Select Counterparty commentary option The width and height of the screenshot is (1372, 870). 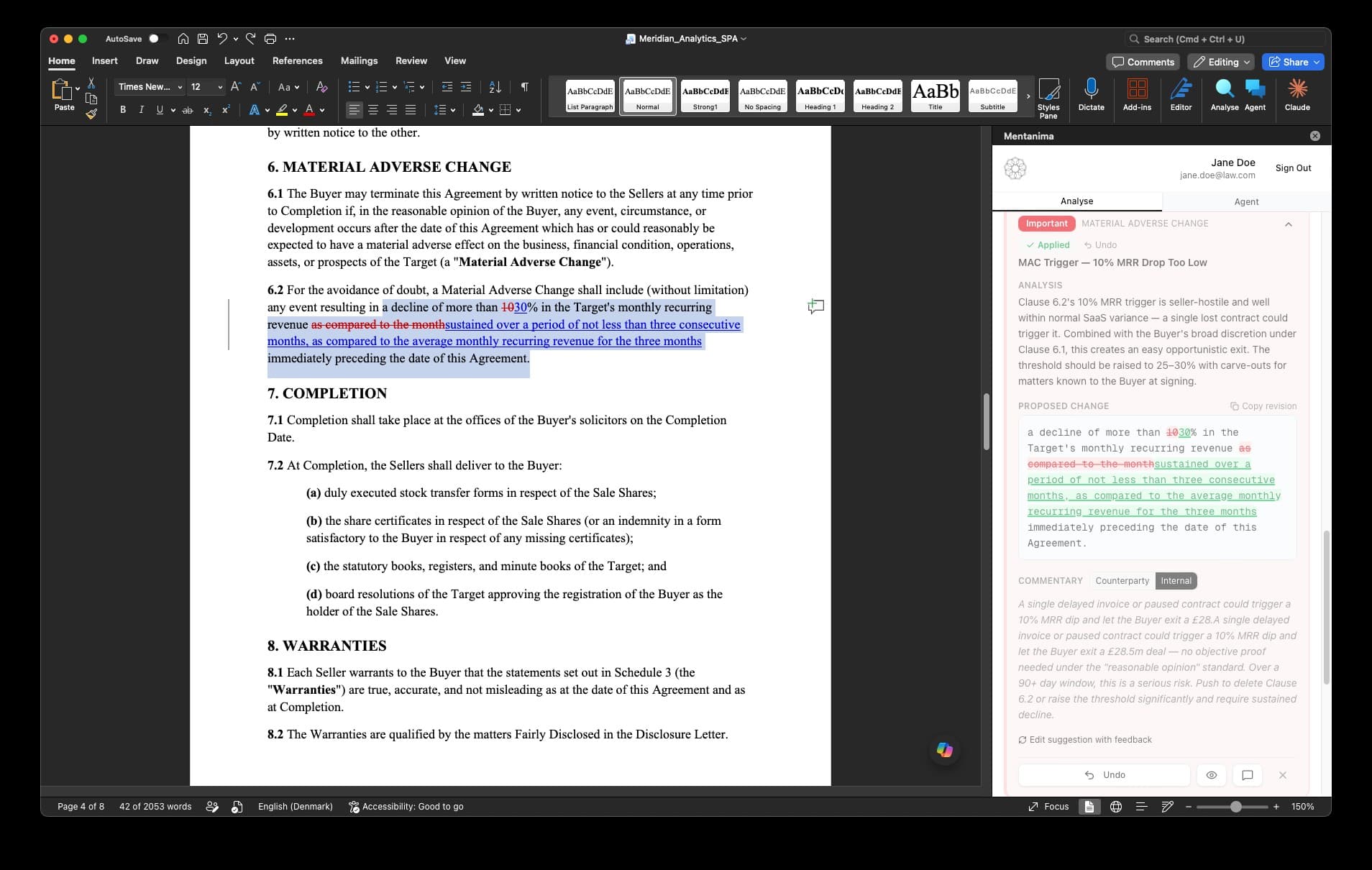[x=1122, y=581]
